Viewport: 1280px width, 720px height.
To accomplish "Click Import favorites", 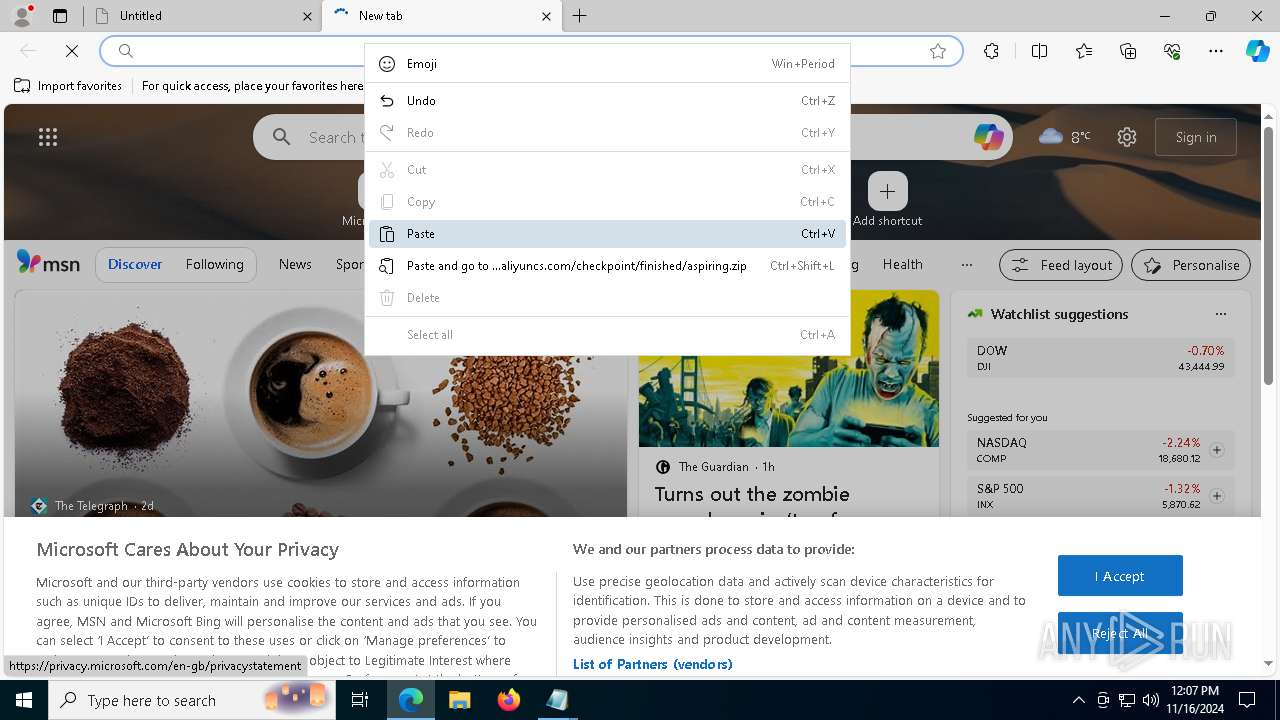I will (68, 86).
